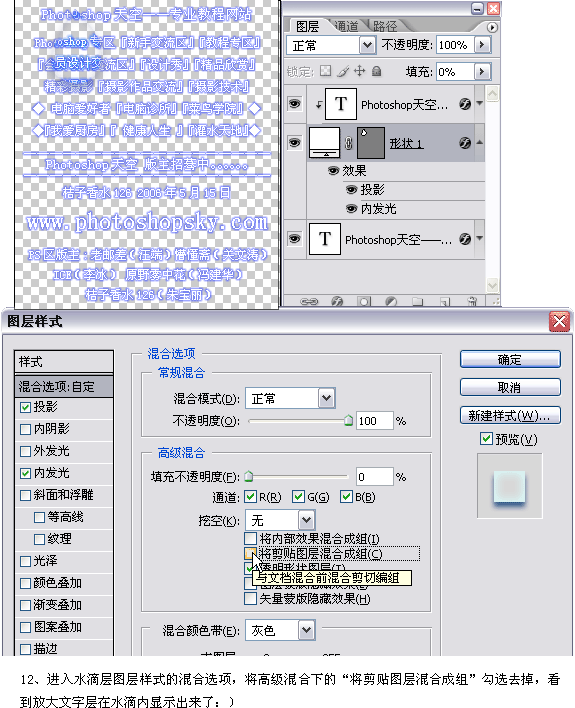The image size is (575, 708).
Task: Click the layer style icon at layers panel bottom
Action: point(337,302)
